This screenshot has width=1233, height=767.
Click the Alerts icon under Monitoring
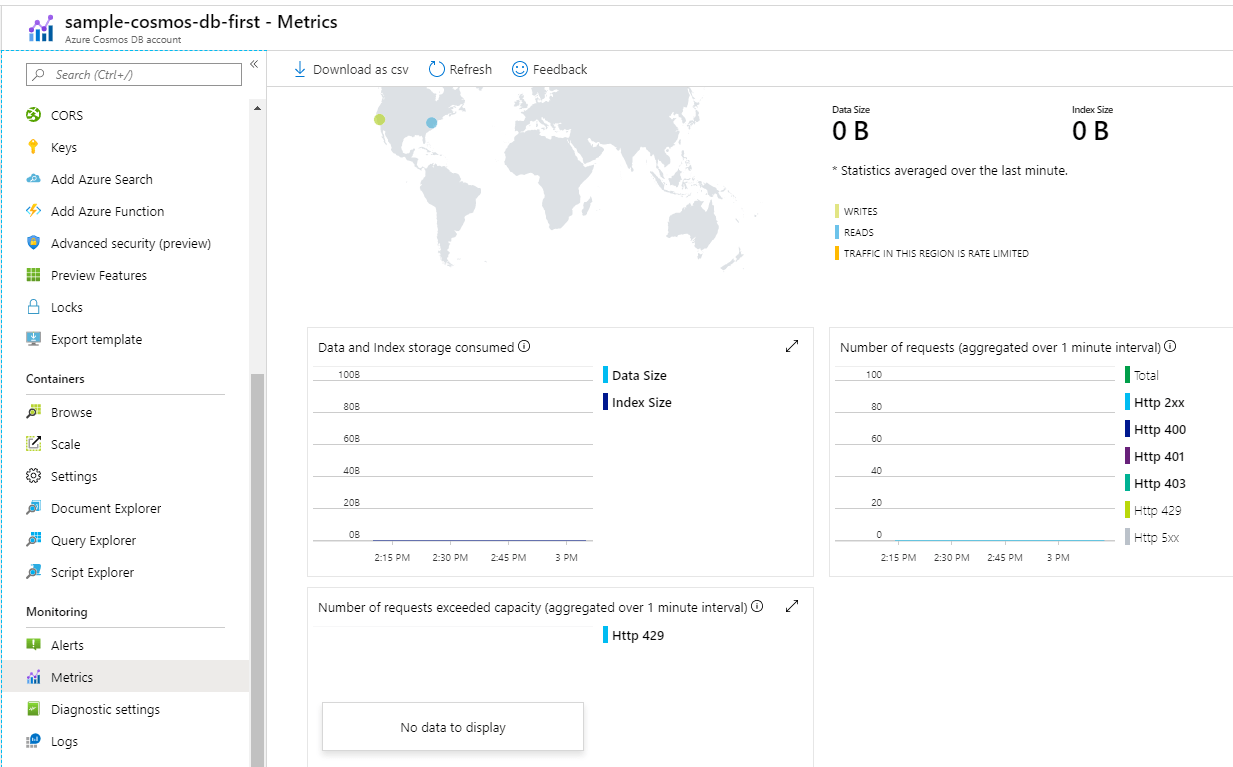pos(33,645)
